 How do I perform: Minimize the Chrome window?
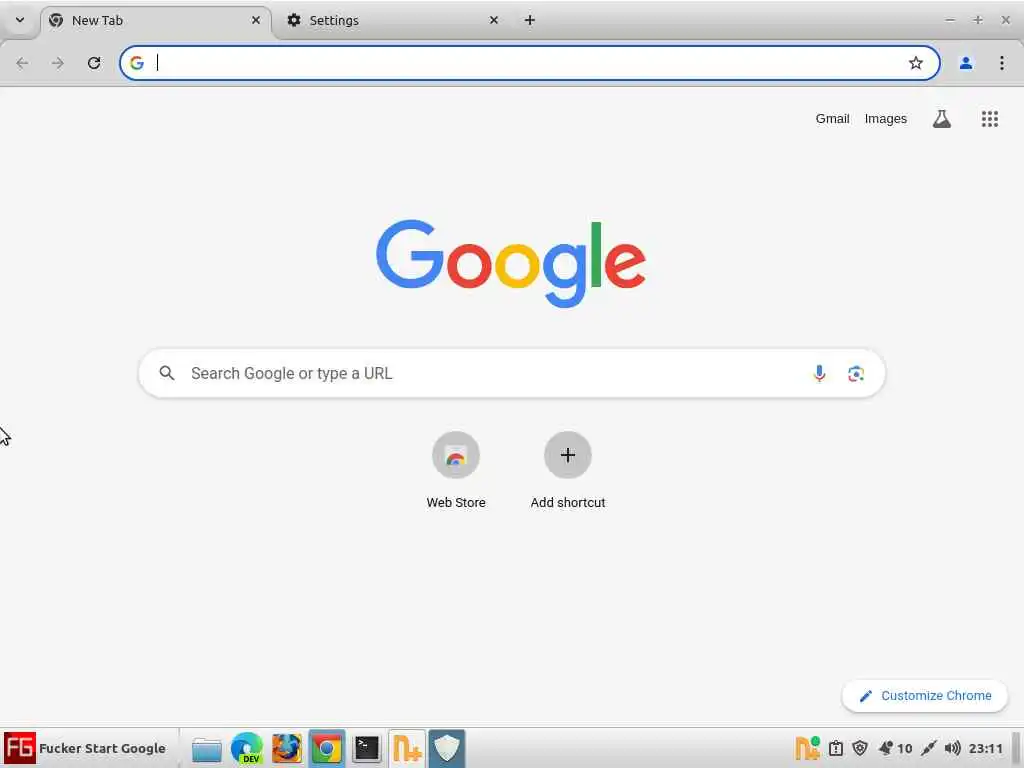click(950, 20)
